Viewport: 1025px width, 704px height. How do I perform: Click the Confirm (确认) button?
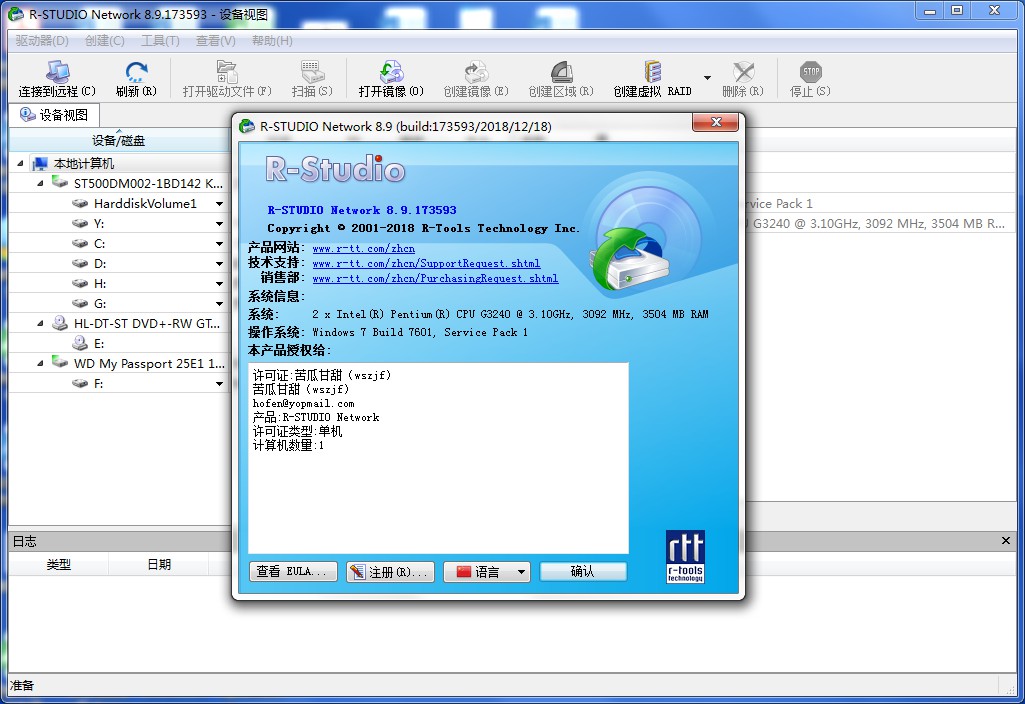[x=582, y=571]
